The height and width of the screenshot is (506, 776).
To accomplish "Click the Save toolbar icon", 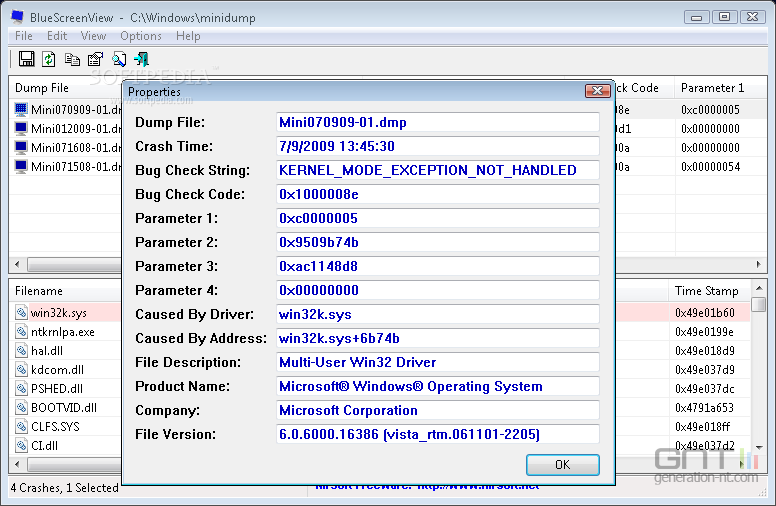I will pos(27,59).
